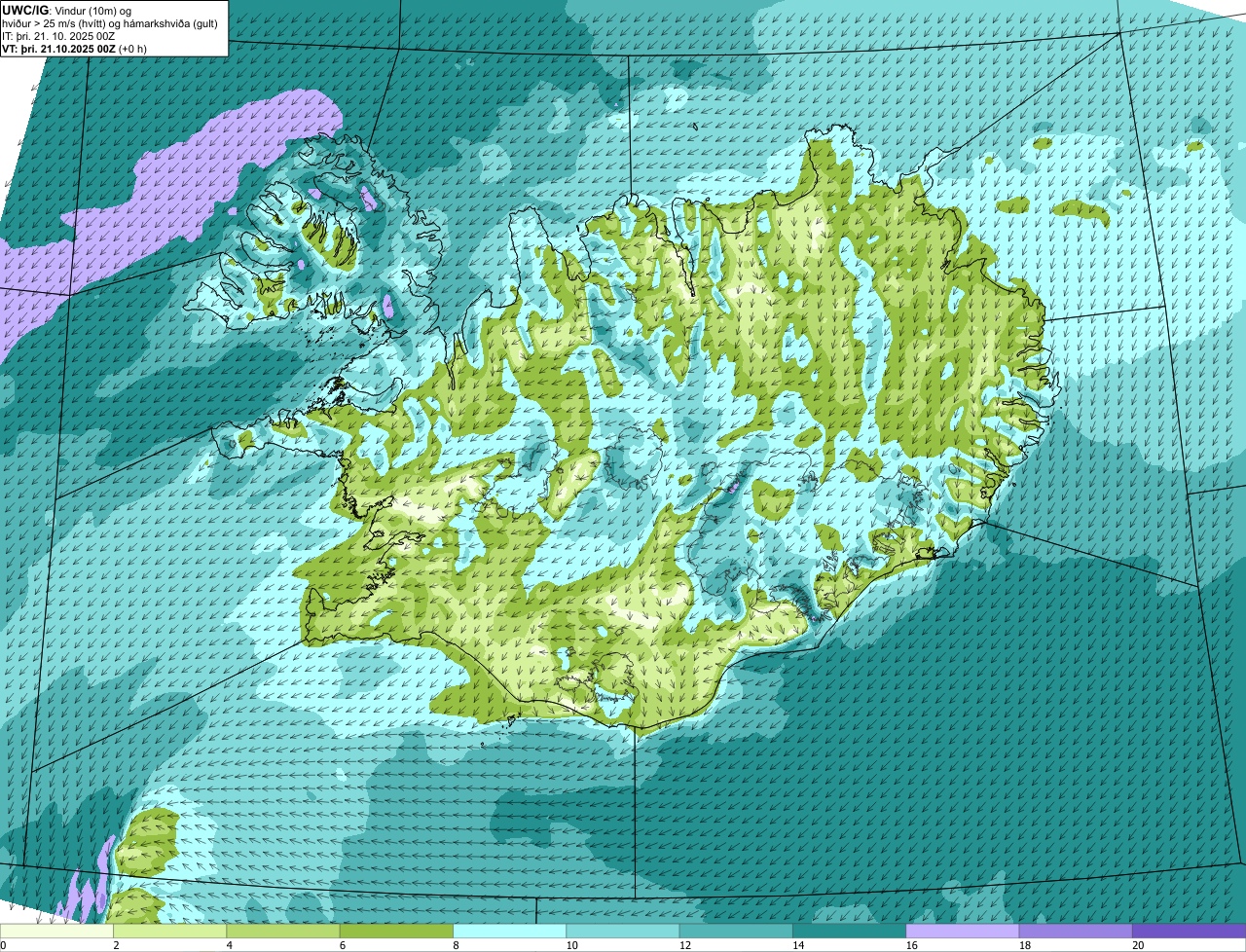Click the dark teal 14–16 m/s legend swatch
This screenshot has height=952, width=1246.
tap(850, 932)
